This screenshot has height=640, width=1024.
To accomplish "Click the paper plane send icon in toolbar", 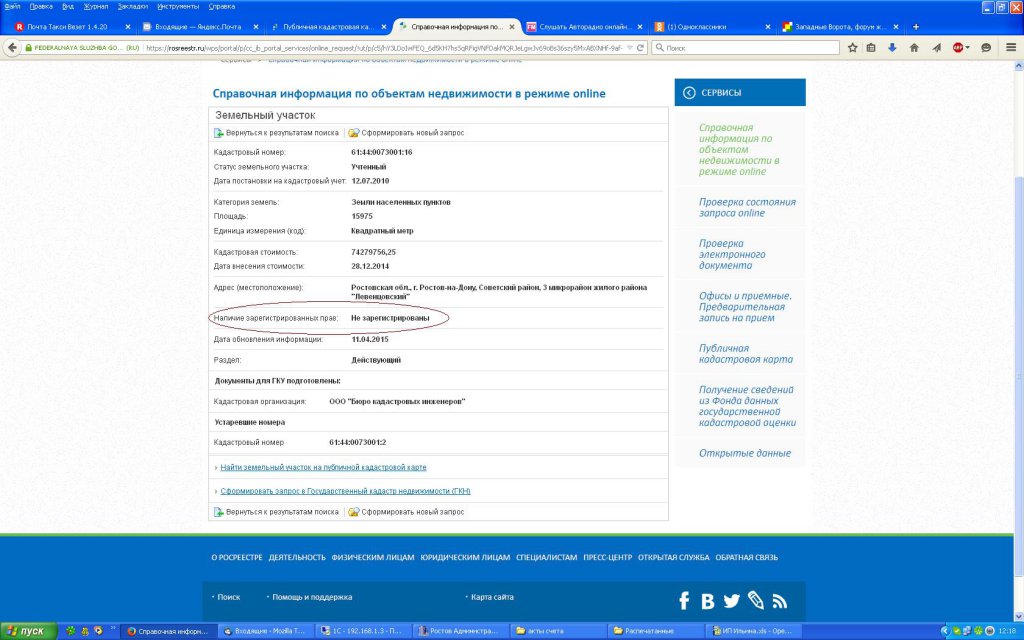I will pos(936,48).
